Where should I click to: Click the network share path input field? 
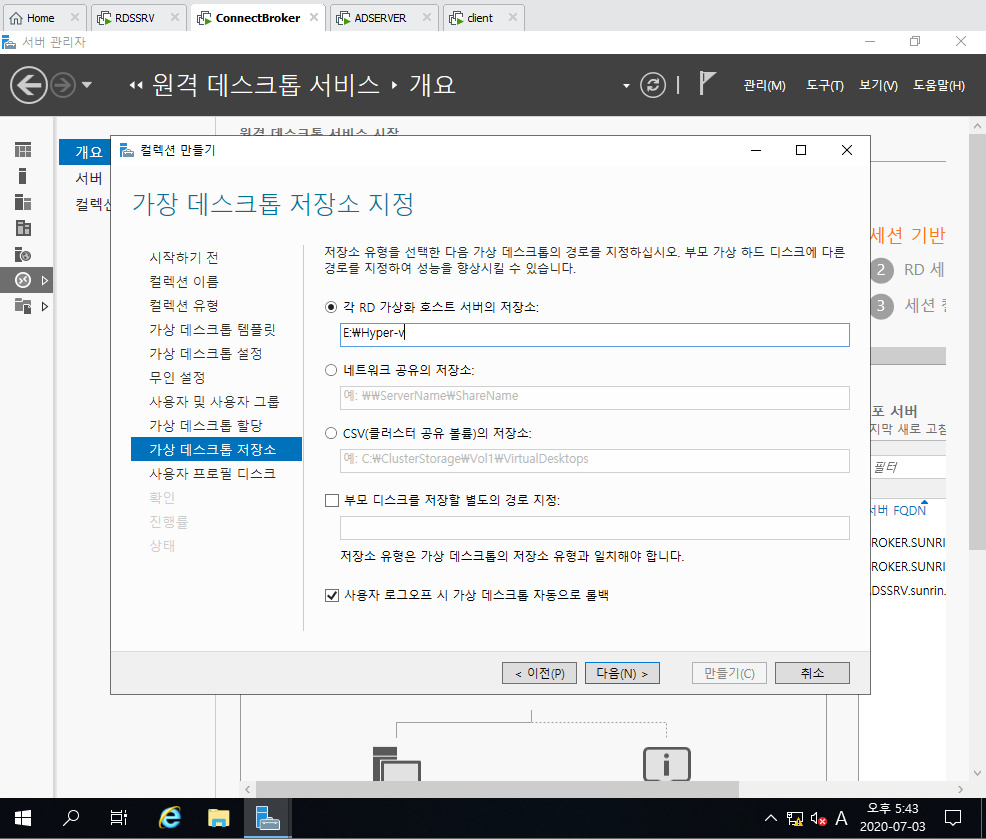pyautogui.click(x=595, y=397)
